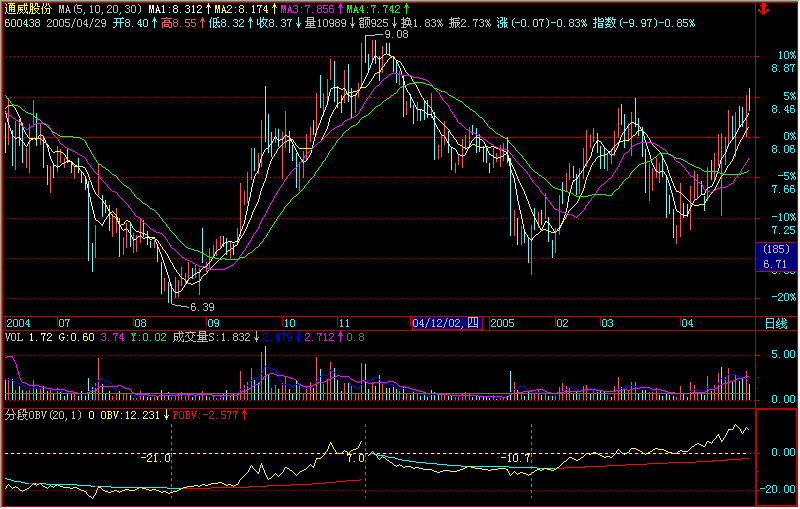
Task: Click the 2004 year marker on timeline
Action: coord(18,323)
